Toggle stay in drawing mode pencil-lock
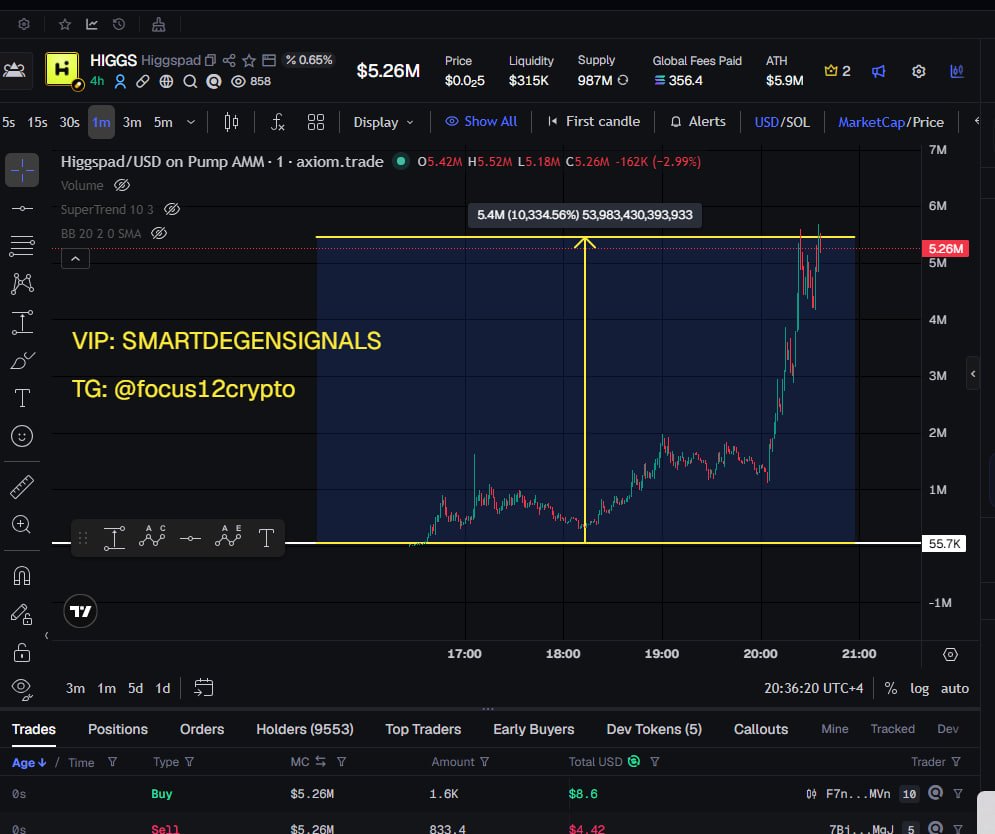Image resolution: width=995 pixels, height=834 pixels. pyautogui.click(x=22, y=614)
